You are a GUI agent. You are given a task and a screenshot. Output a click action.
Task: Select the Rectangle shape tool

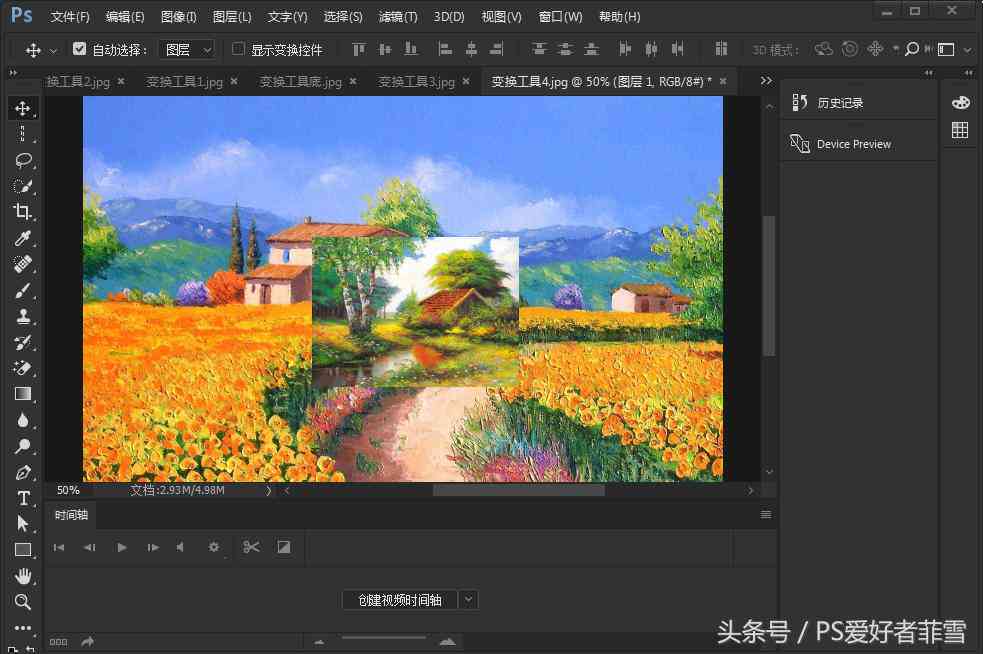click(23, 550)
